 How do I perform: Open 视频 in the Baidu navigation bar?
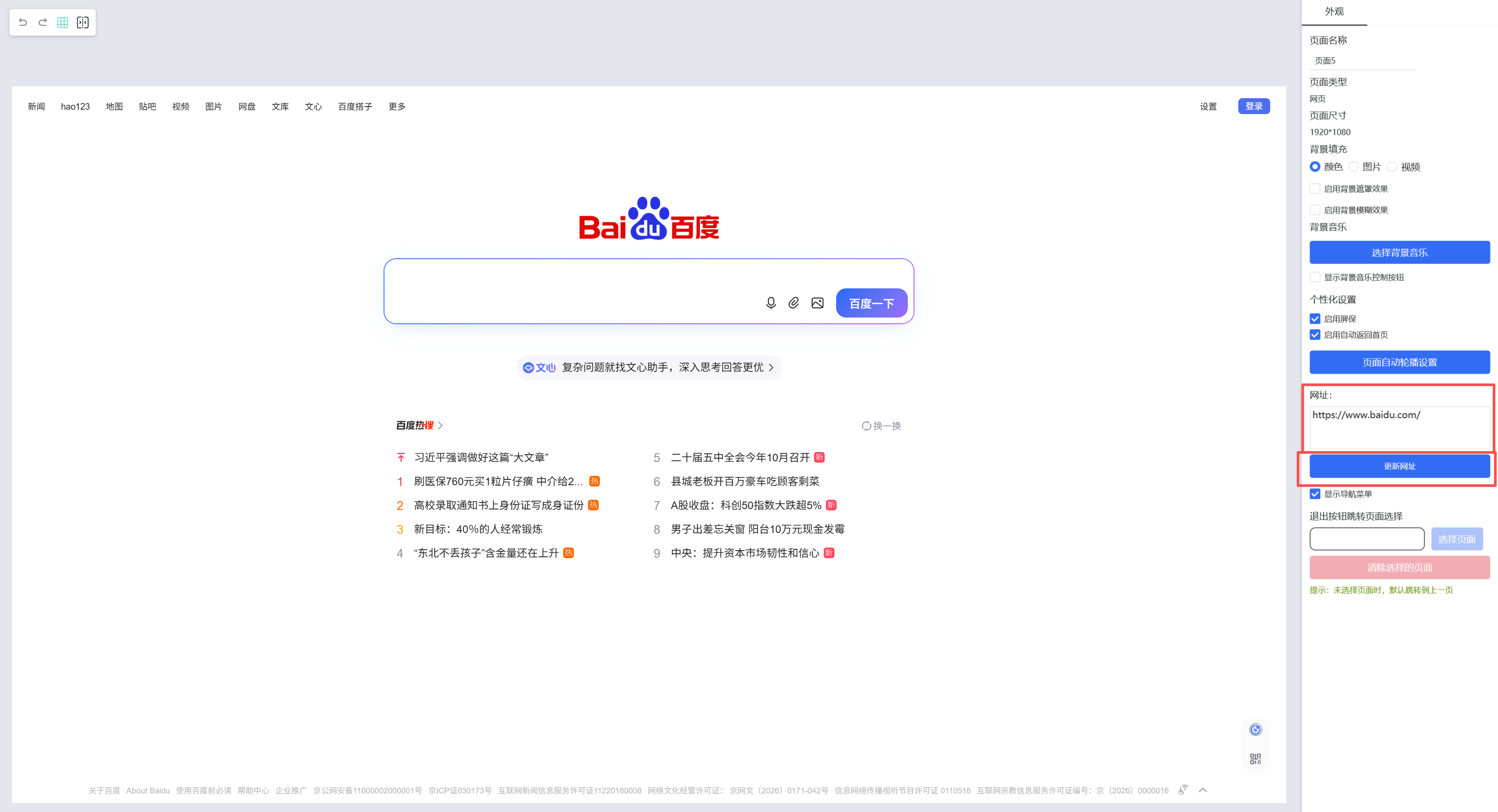coord(180,107)
